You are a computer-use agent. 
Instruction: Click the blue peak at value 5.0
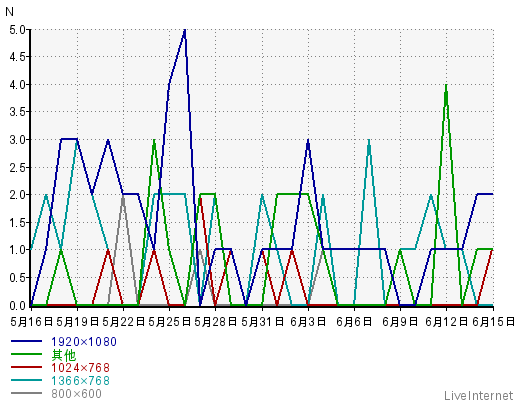coord(185,31)
